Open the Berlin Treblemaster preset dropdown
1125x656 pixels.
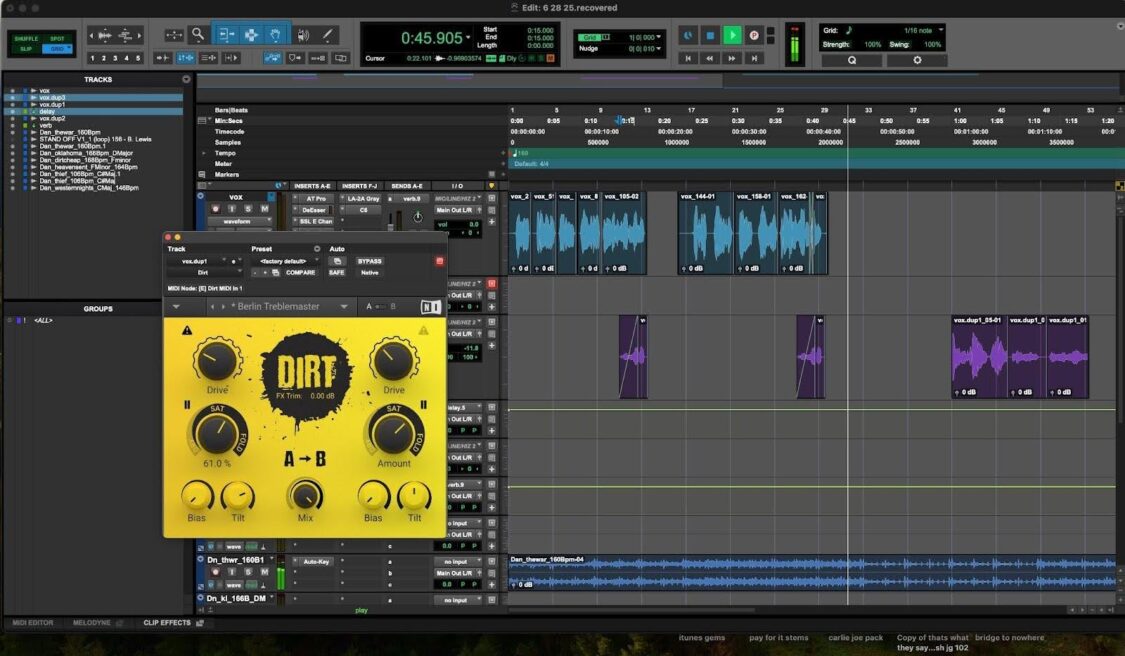coord(345,306)
